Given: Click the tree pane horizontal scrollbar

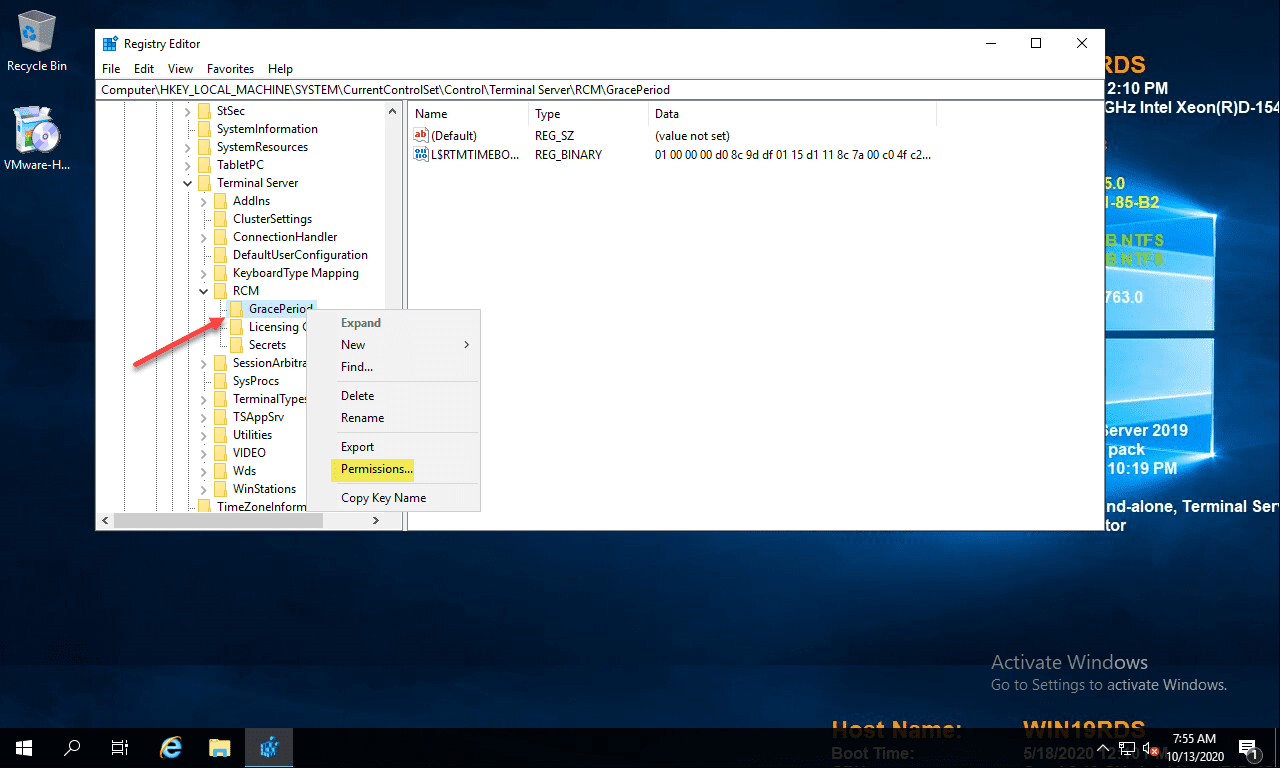Looking at the screenshot, I should pyautogui.click(x=218, y=521).
